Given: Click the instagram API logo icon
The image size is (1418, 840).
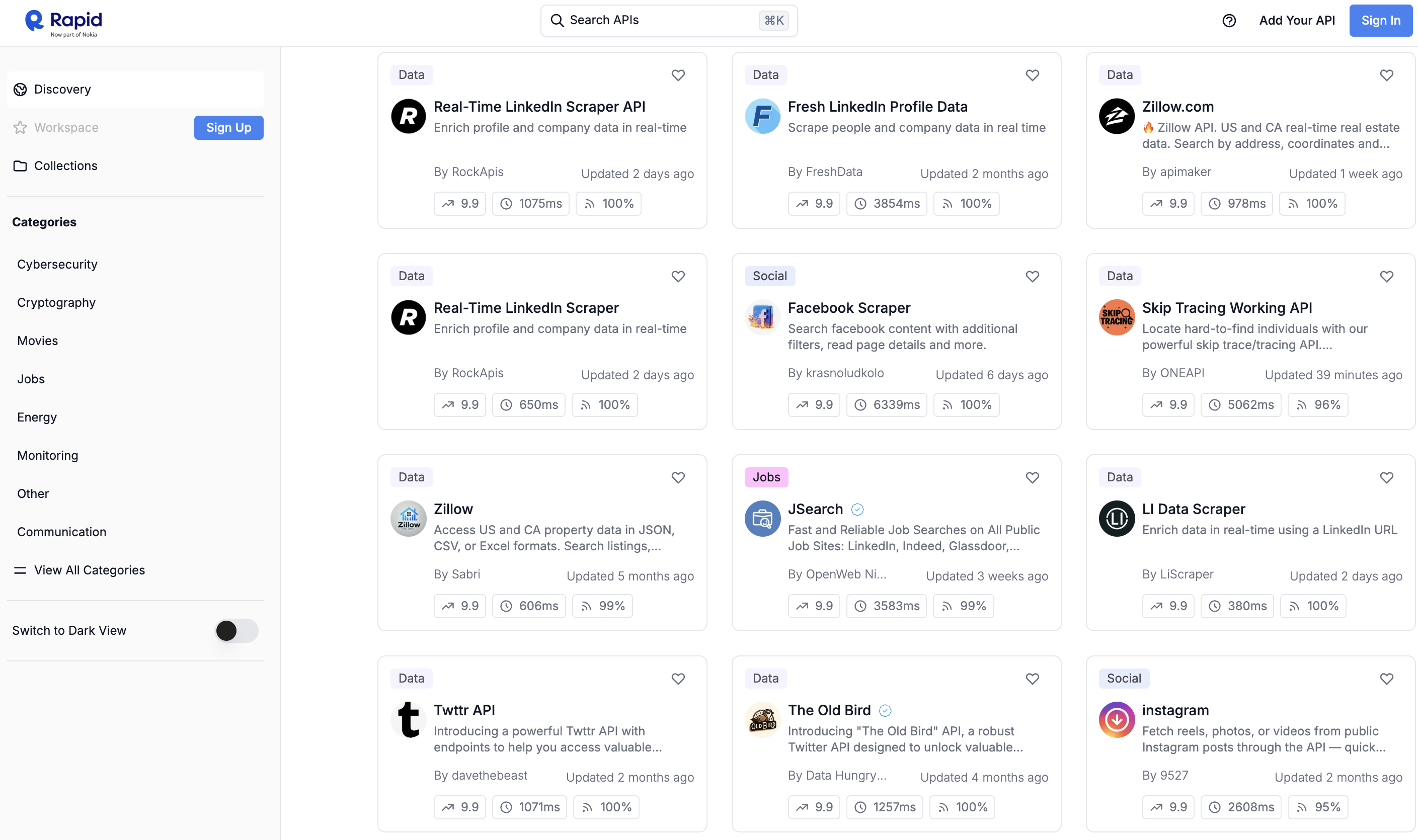Looking at the screenshot, I should pyautogui.click(x=1116, y=719).
